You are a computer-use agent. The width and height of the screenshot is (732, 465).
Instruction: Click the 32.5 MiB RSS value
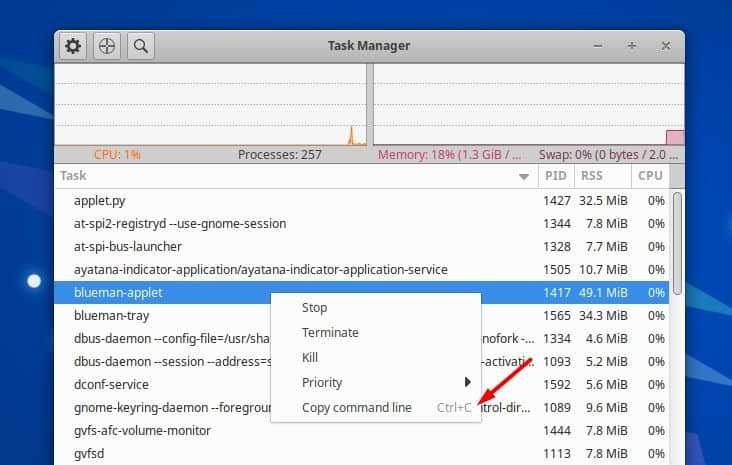(603, 201)
